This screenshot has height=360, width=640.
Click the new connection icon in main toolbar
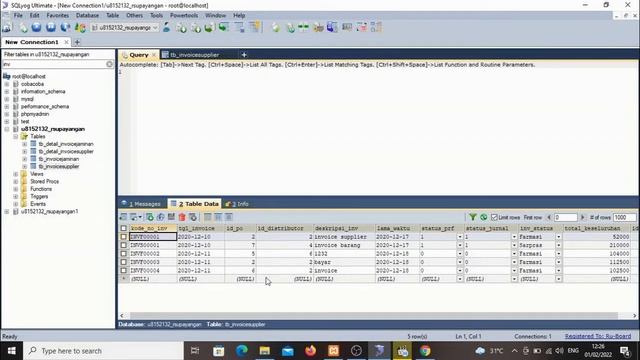pyautogui.click(x=7, y=28)
